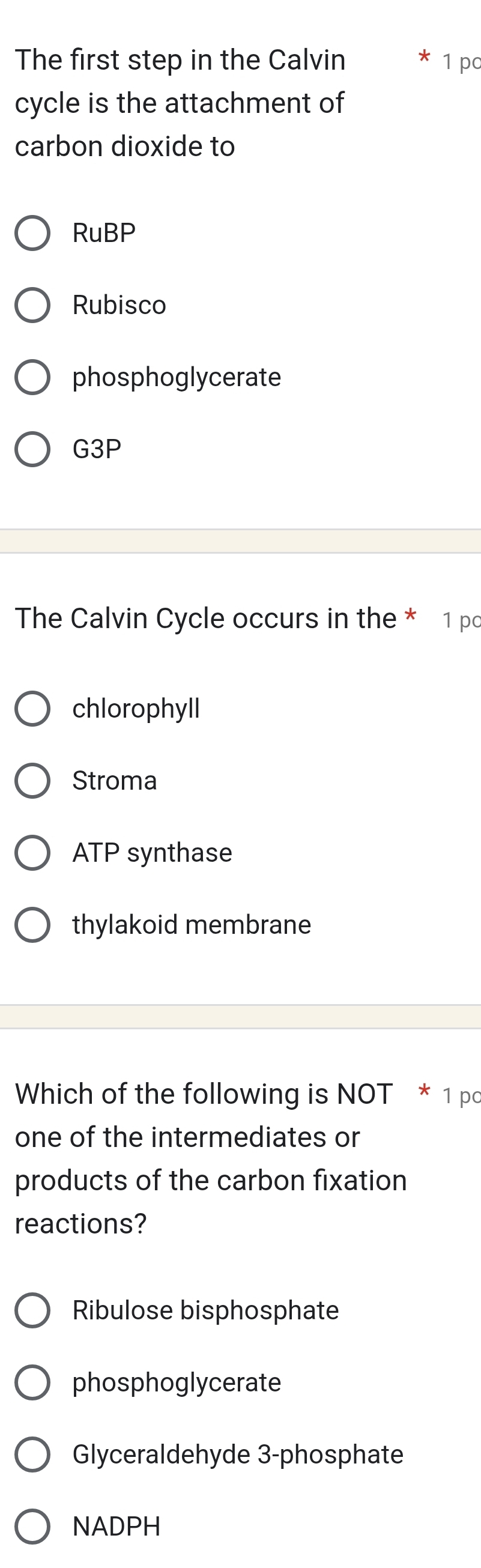Screen dimensions: 481x1568
Task: Select chlorophyll for the Calvin Cycle question
Action: (x=34, y=709)
